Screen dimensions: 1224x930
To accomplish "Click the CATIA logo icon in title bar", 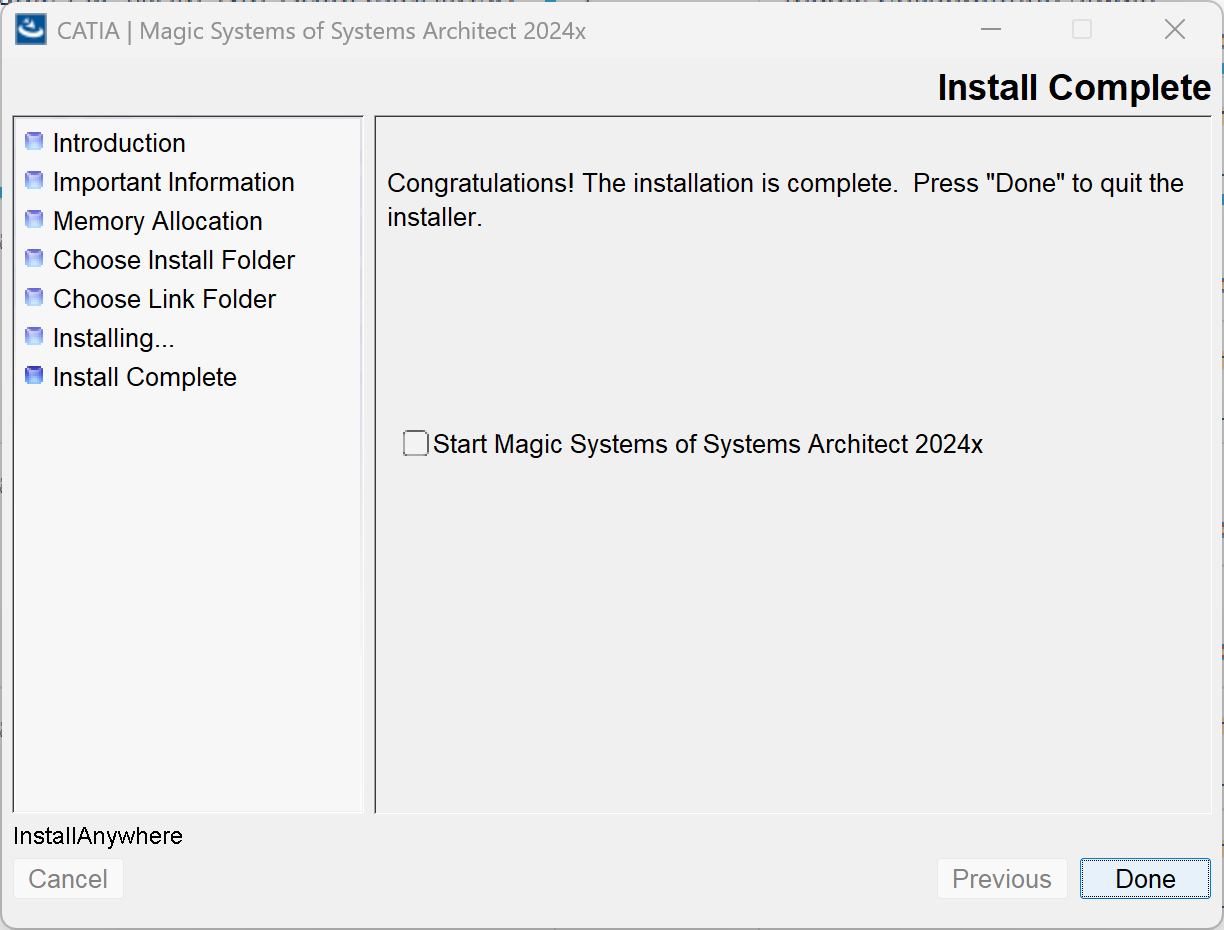I will pos(32,30).
